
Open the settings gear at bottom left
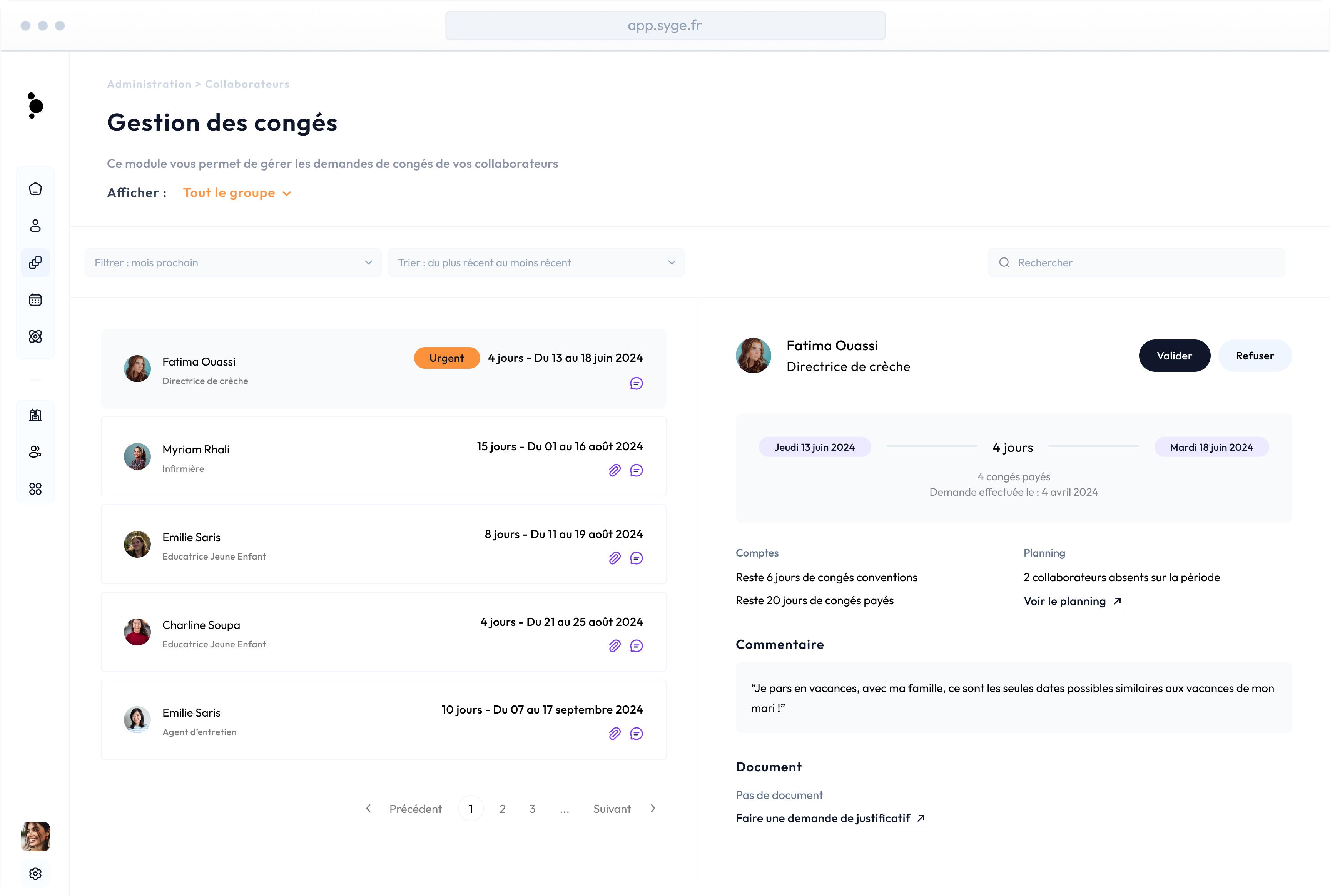click(35, 874)
